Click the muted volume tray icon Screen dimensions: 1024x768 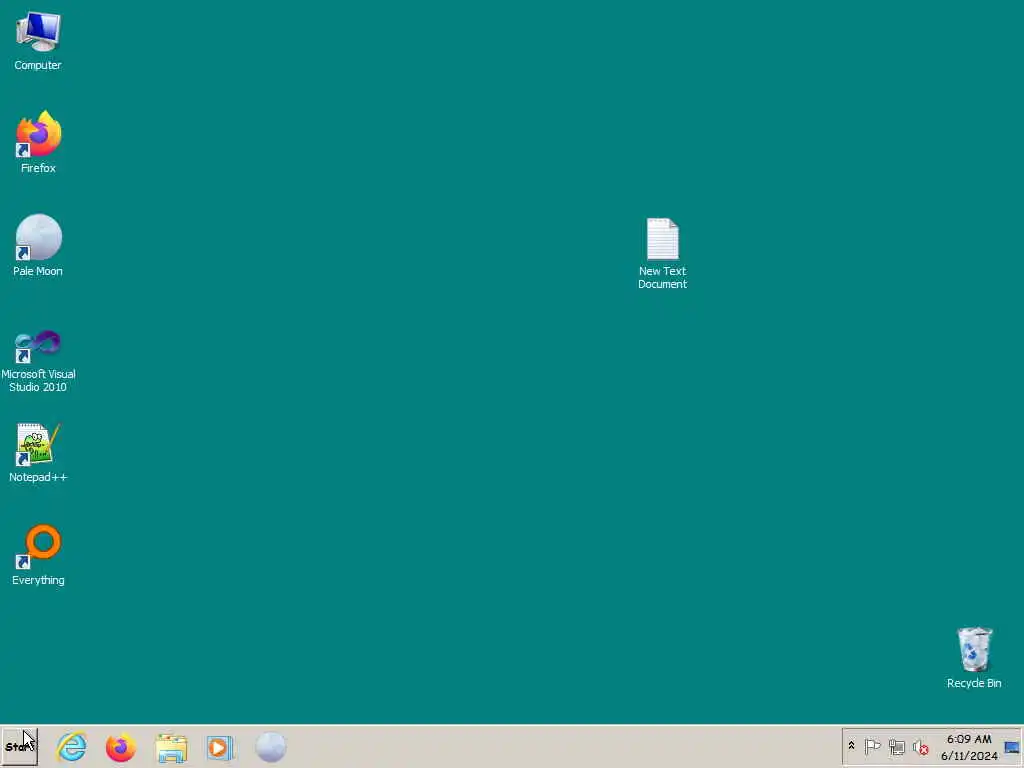tap(921, 747)
